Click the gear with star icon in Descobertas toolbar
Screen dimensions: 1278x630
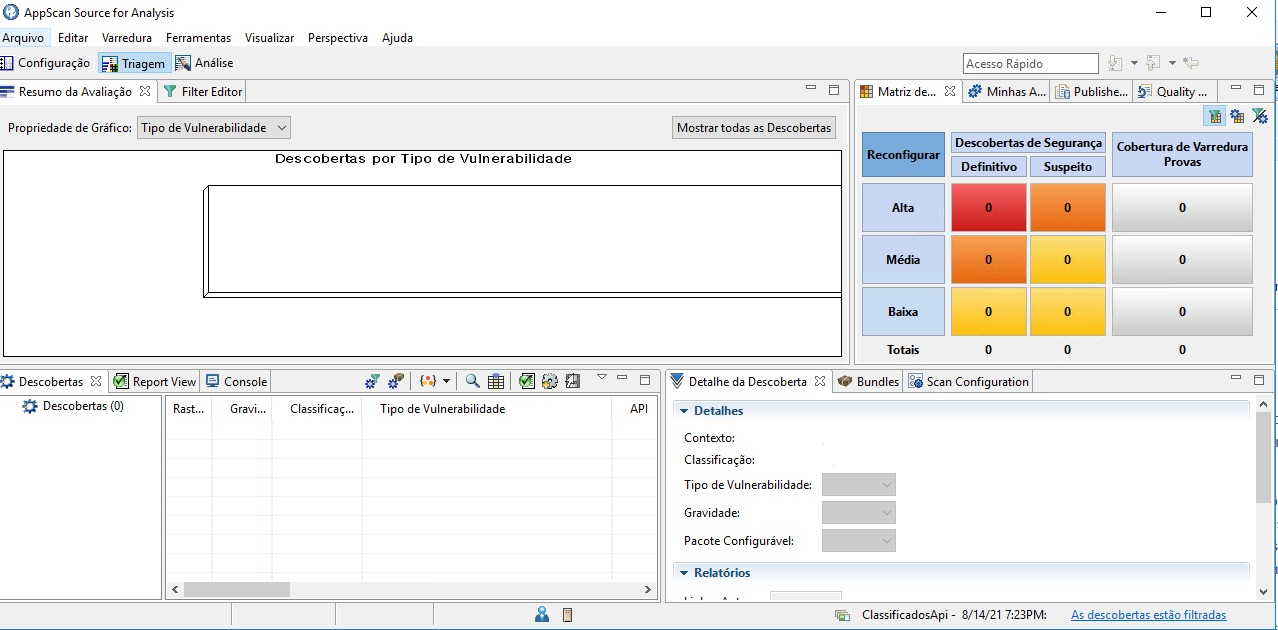click(x=550, y=381)
